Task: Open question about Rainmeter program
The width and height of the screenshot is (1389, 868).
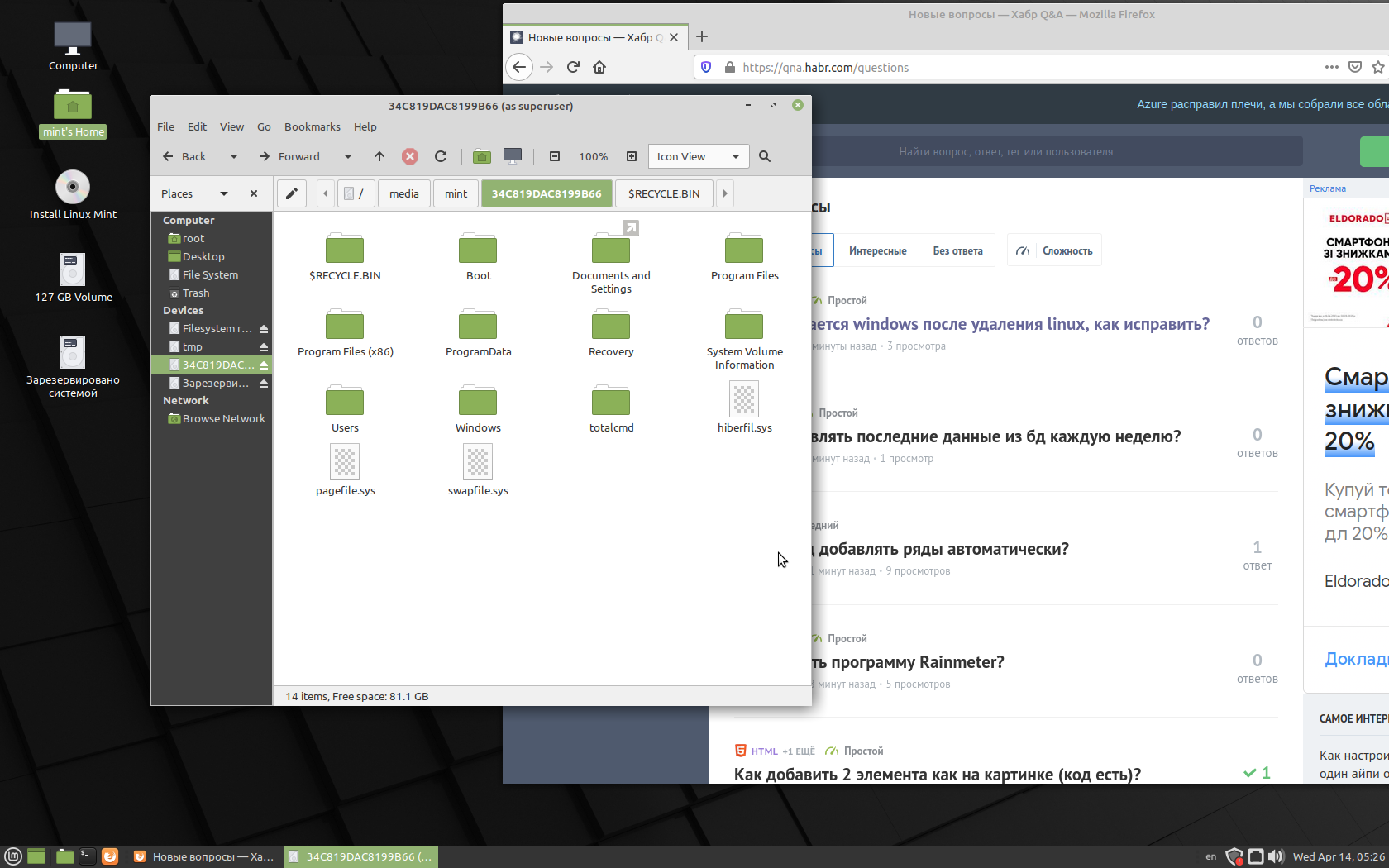Action: pos(908,662)
